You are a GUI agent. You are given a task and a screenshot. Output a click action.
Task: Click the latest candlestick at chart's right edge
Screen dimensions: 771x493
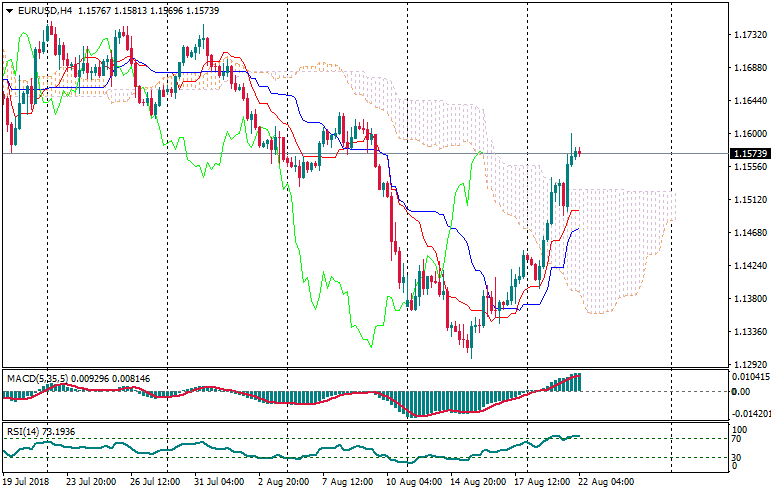pyautogui.click(x=579, y=152)
